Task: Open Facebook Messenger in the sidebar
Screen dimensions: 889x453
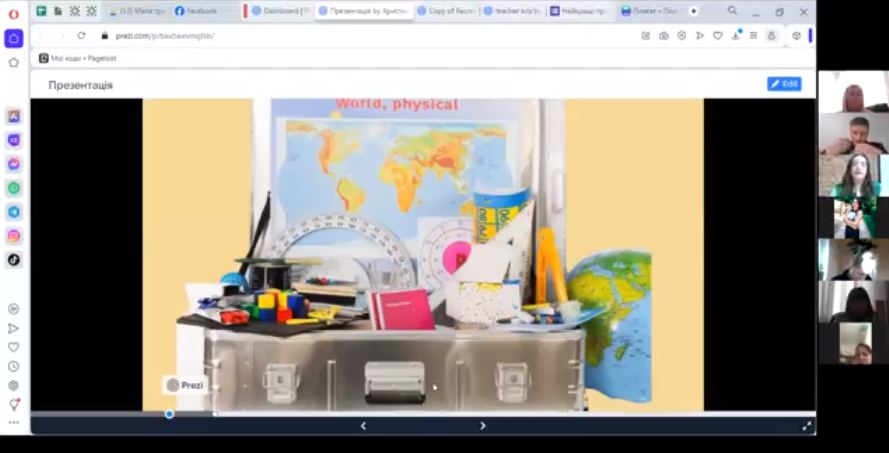Action: point(14,164)
